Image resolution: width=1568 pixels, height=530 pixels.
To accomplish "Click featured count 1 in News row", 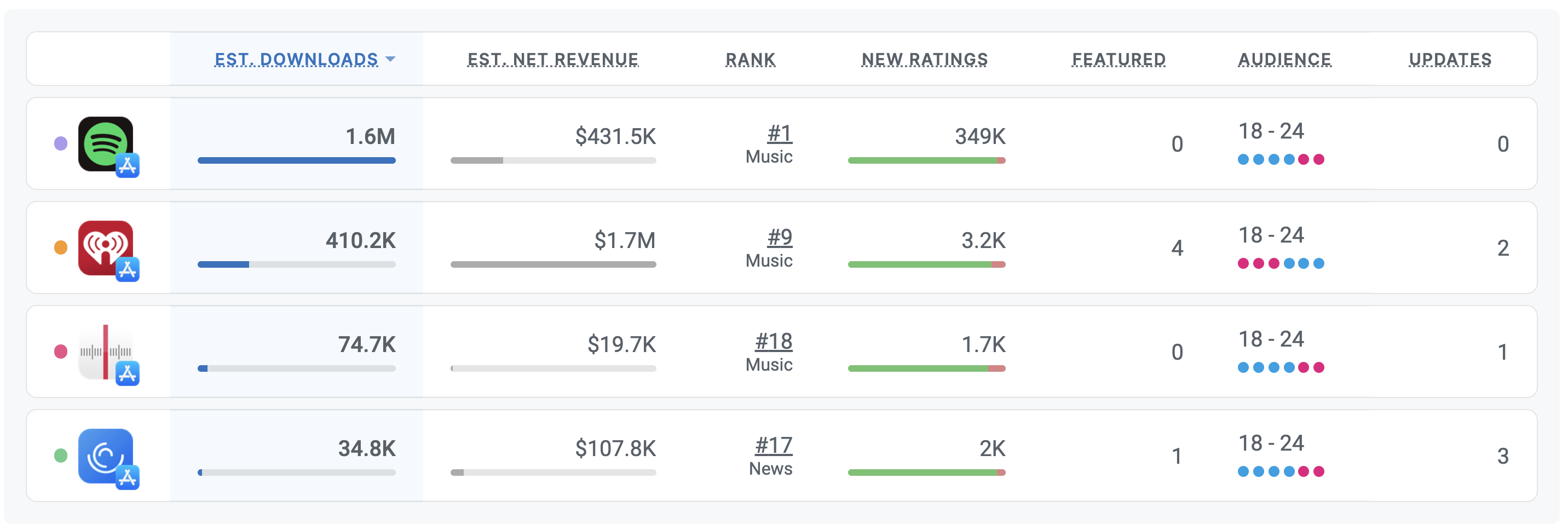I will (1177, 456).
